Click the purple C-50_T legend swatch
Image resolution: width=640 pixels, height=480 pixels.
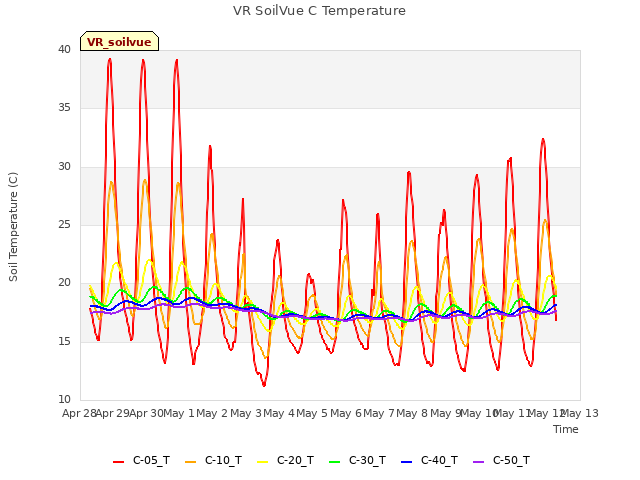[x=478, y=462]
